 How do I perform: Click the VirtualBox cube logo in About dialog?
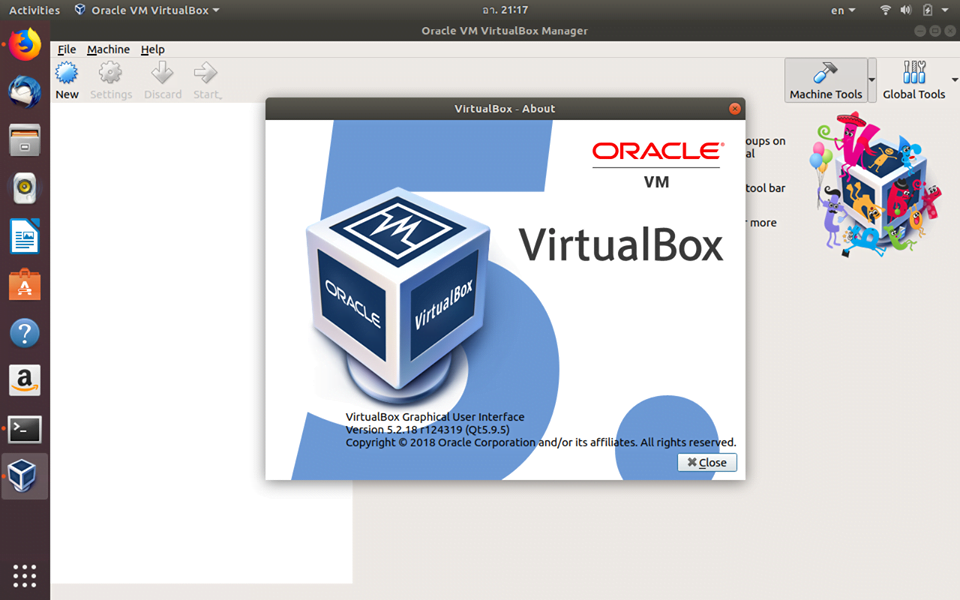pos(398,294)
